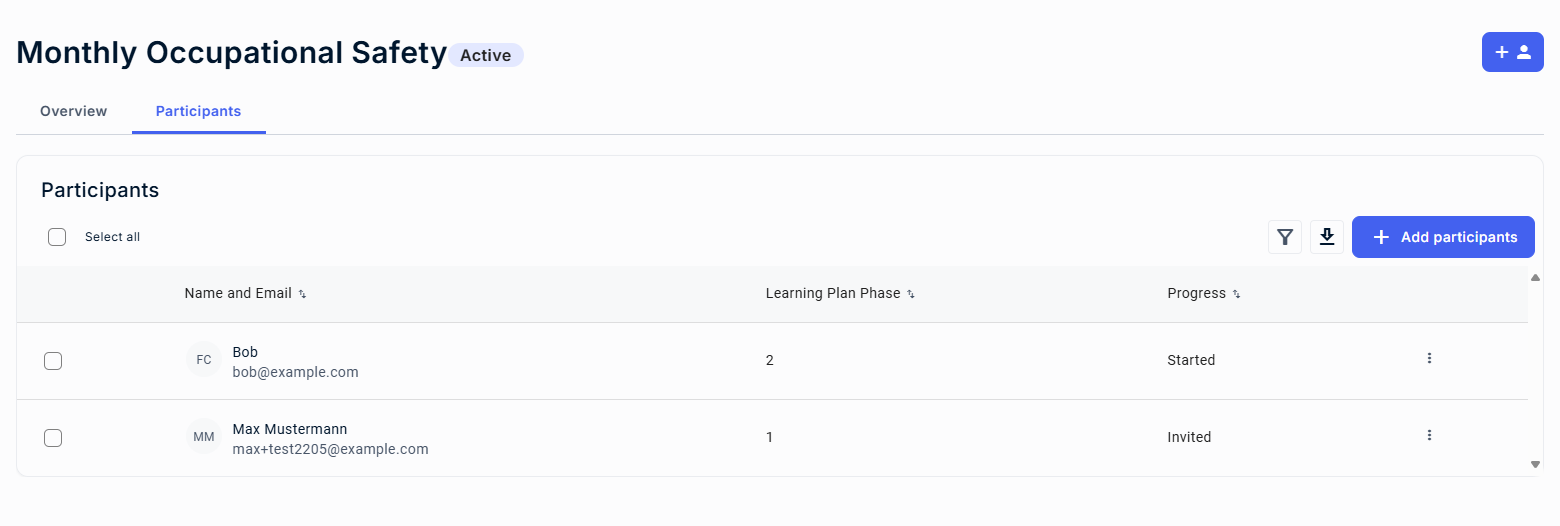This screenshot has width=1560, height=526.
Task: Open the three-dot menu for Bob
Action: tap(1429, 358)
